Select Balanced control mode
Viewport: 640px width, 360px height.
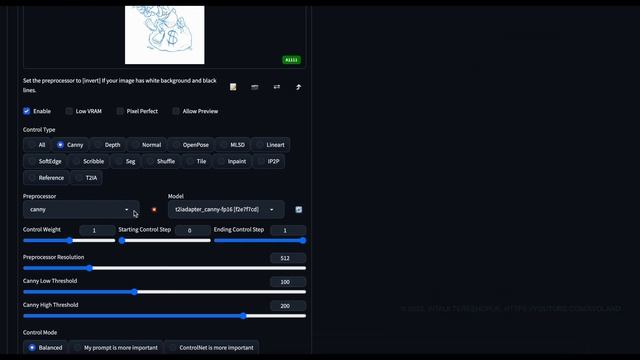click(45, 348)
